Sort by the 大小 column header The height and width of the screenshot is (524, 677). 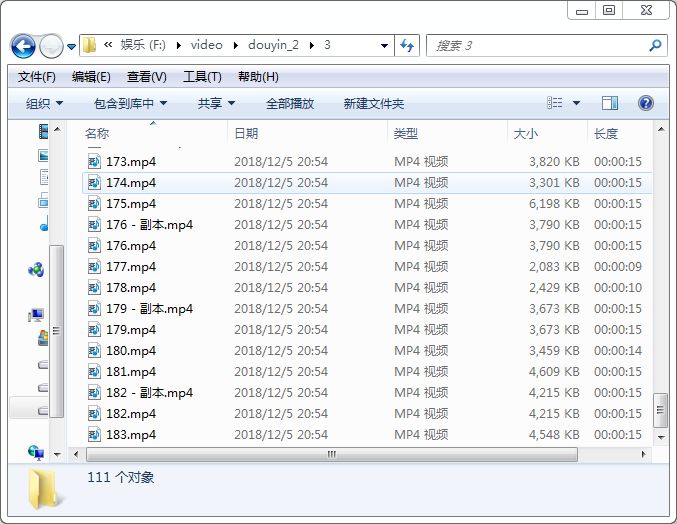click(526, 133)
